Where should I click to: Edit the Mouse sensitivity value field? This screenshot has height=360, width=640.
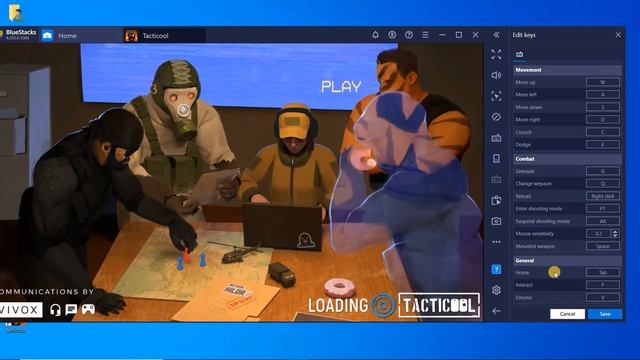coord(598,233)
